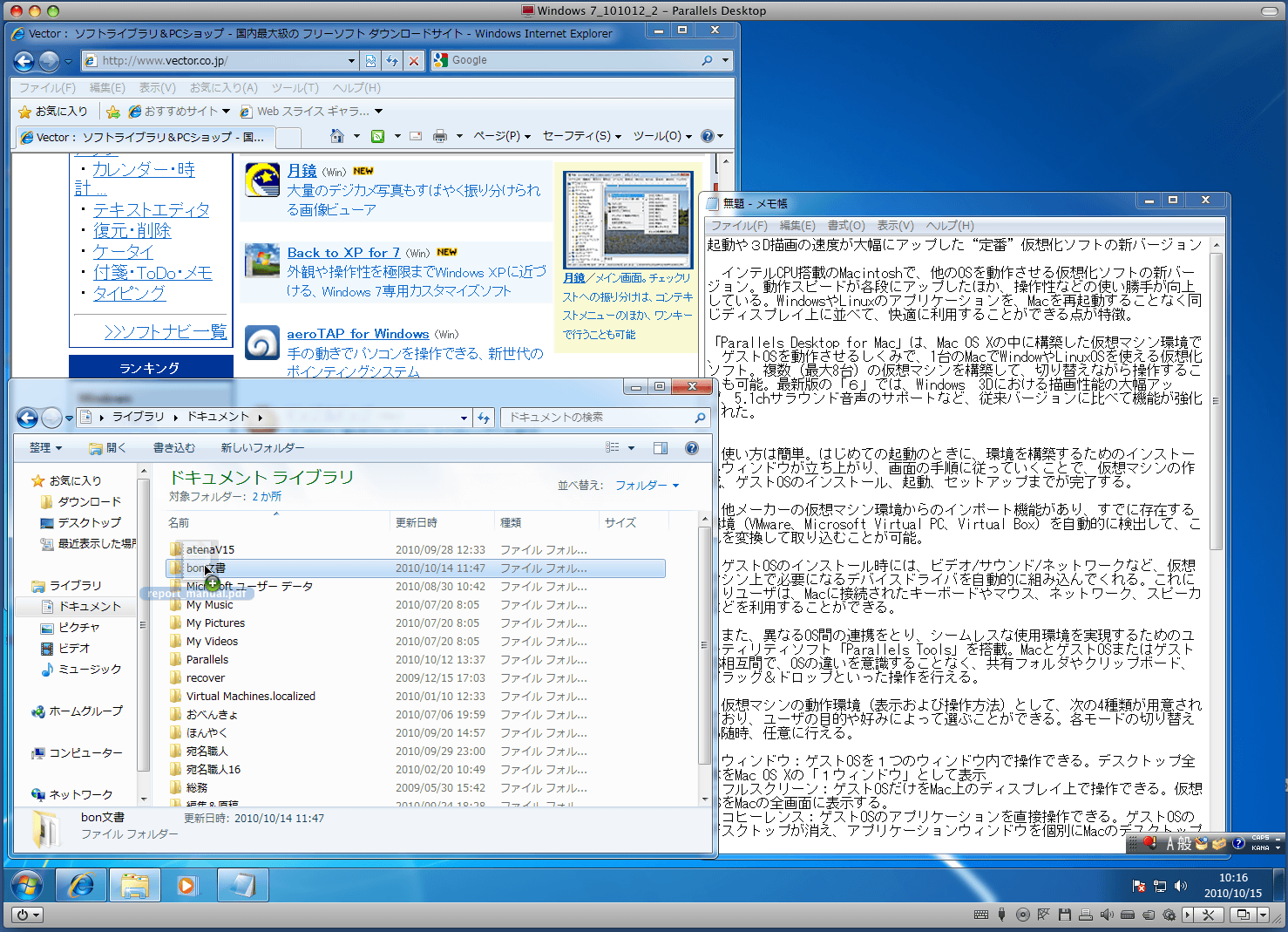Click the Explorer help icon
The image size is (1288, 932).
coord(692,448)
